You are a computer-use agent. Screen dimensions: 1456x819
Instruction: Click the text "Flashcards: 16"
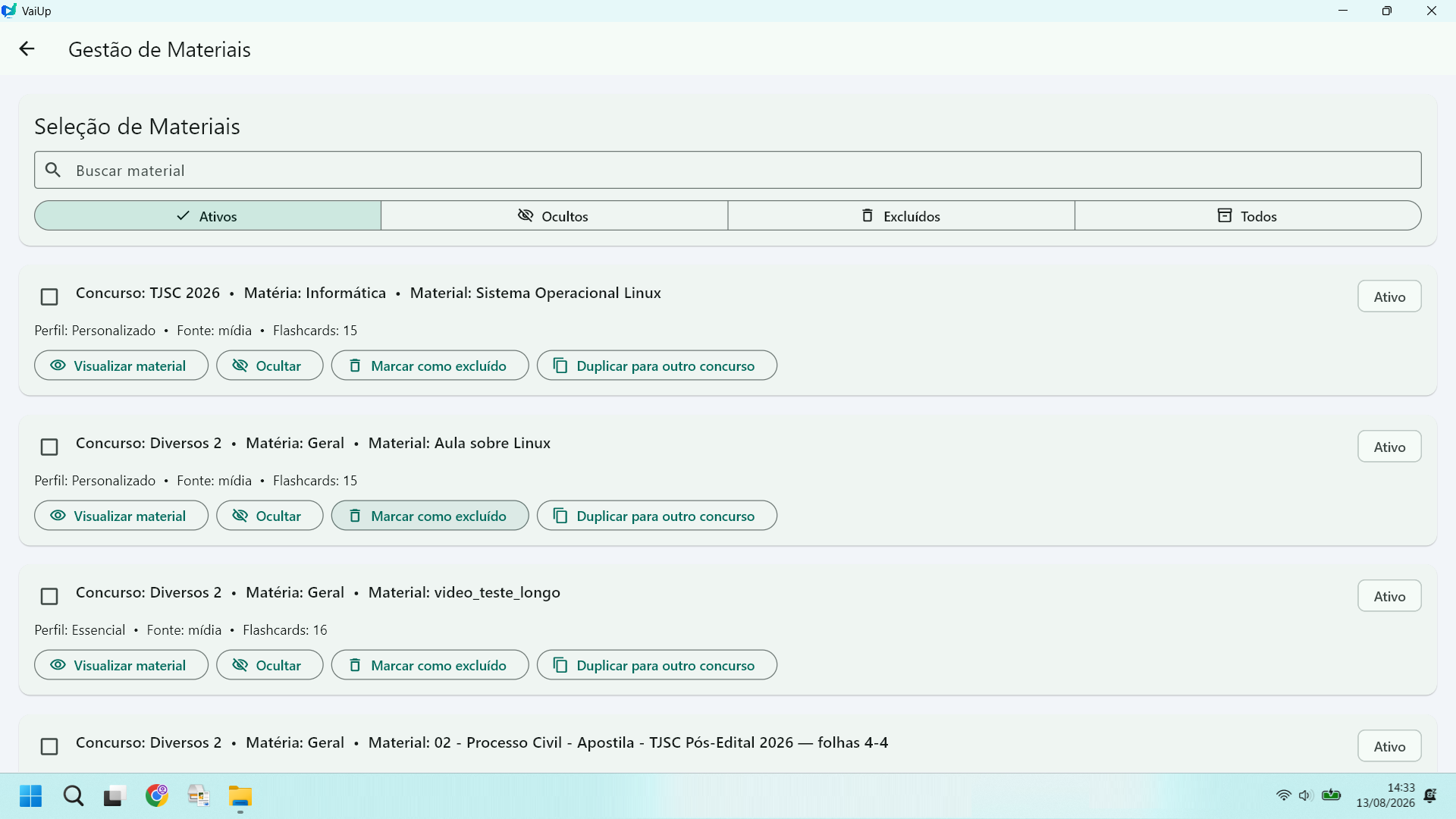(285, 630)
